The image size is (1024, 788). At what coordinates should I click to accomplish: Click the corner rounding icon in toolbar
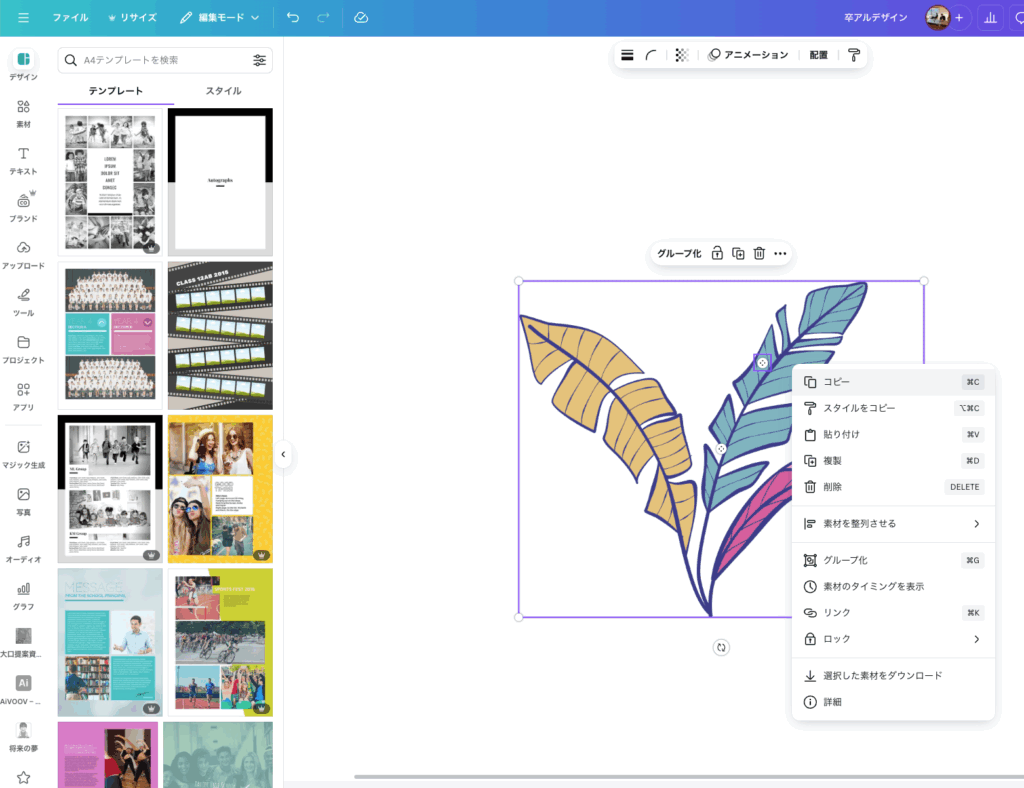point(651,55)
